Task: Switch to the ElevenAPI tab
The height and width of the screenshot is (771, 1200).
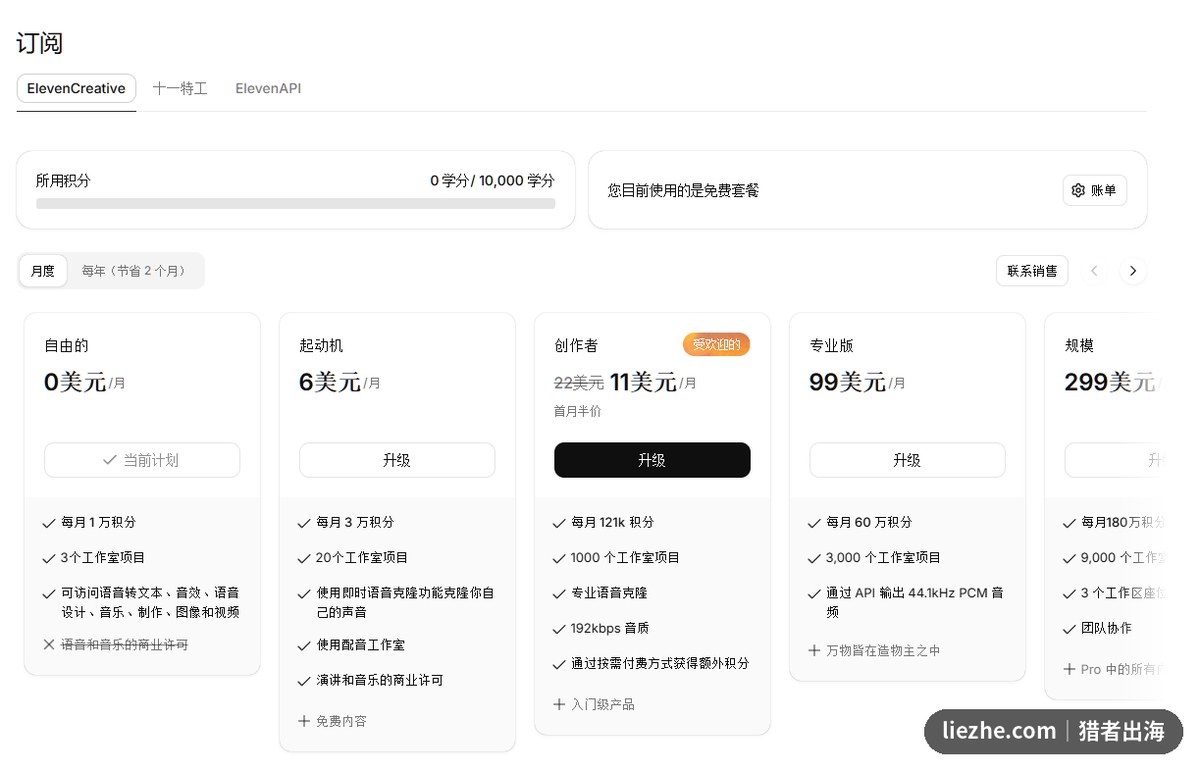Action: point(268,88)
